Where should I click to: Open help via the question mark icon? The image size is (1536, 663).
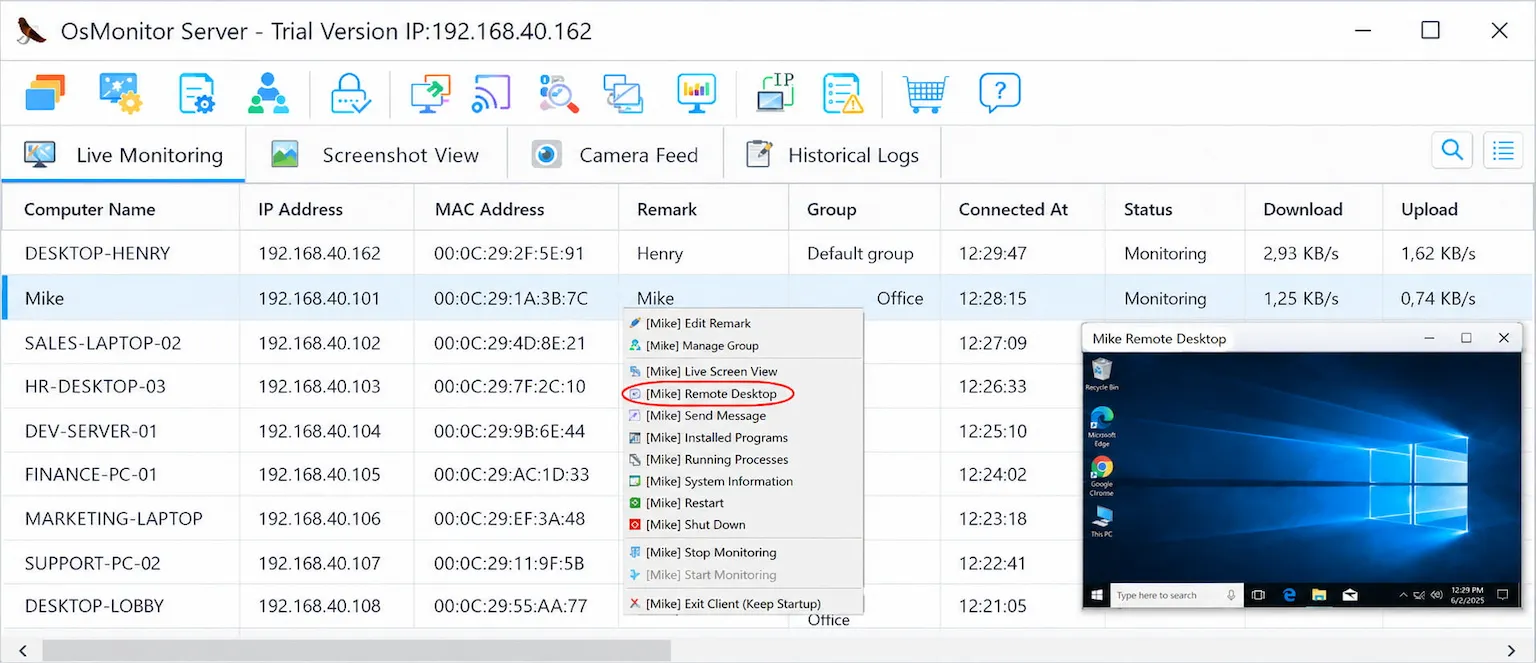[999, 93]
